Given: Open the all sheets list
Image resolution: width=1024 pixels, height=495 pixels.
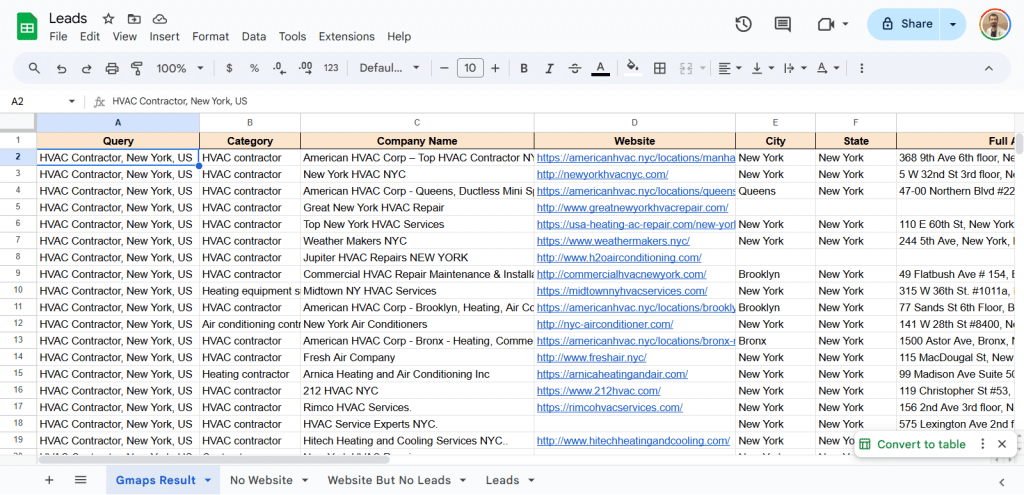Looking at the screenshot, I should point(80,480).
